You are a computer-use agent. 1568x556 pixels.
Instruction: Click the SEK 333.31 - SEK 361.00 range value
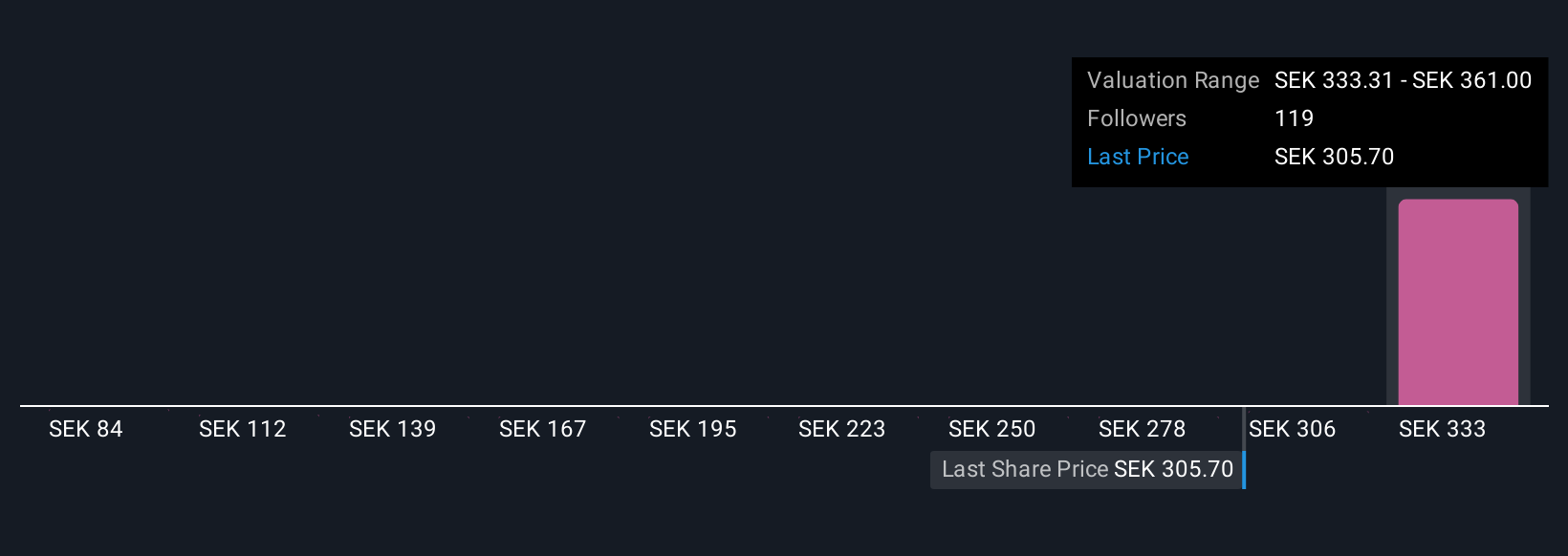point(1404,80)
